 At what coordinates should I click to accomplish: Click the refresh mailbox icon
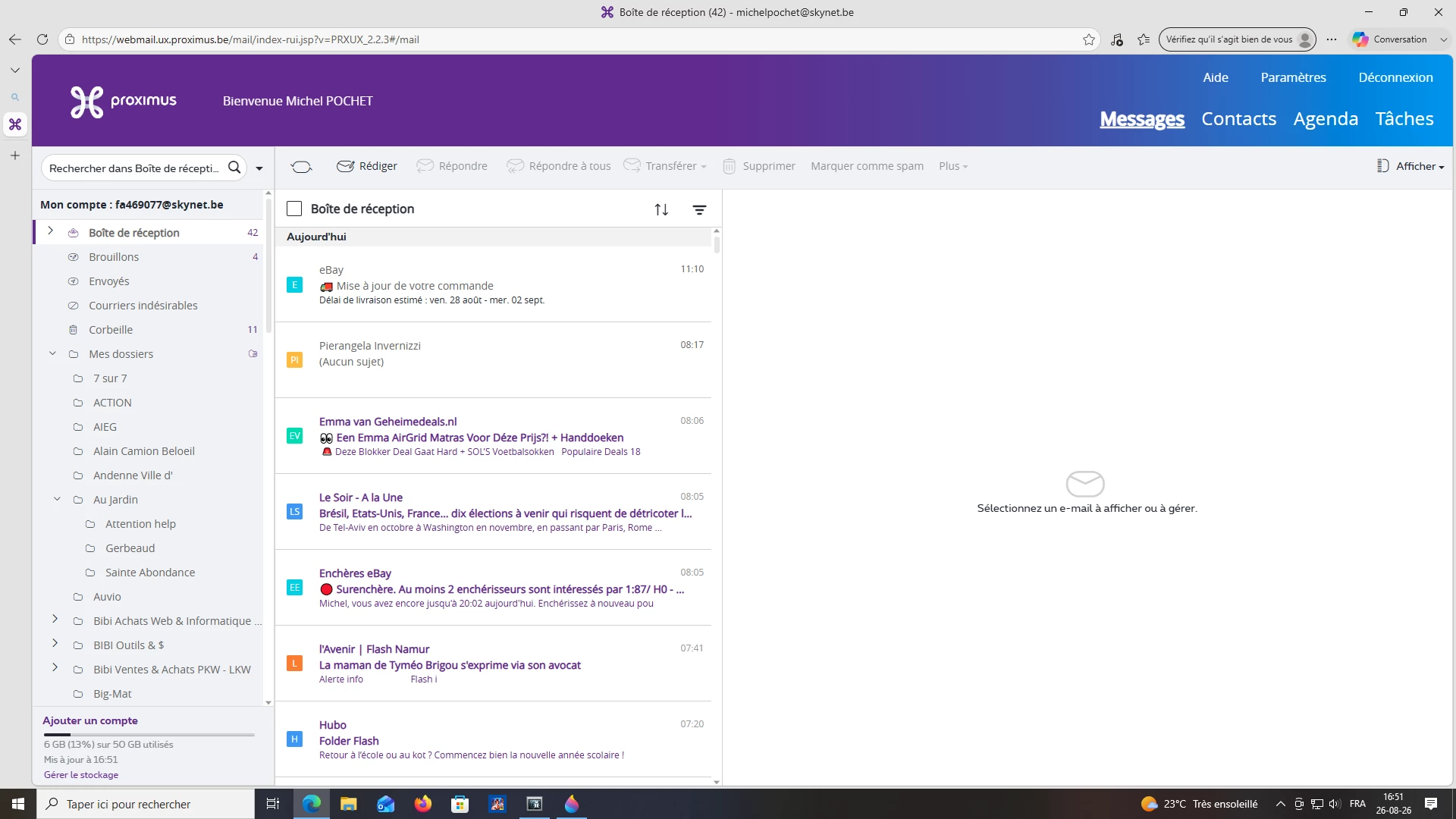point(301,166)
